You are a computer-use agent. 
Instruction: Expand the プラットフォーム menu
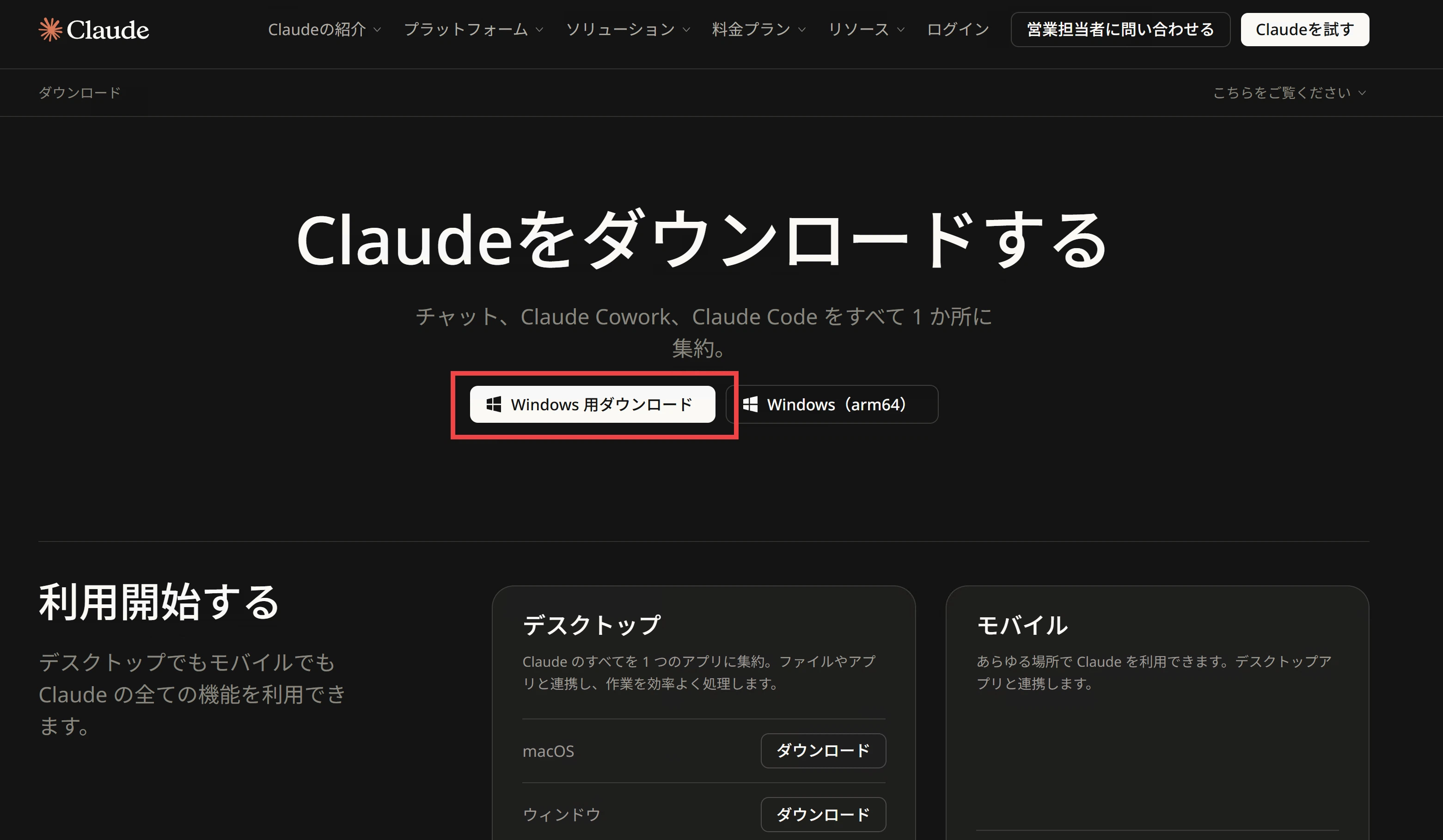click(473, 29)
